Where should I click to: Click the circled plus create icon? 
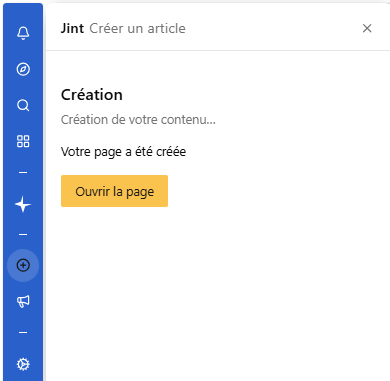[x=23, y=265]
